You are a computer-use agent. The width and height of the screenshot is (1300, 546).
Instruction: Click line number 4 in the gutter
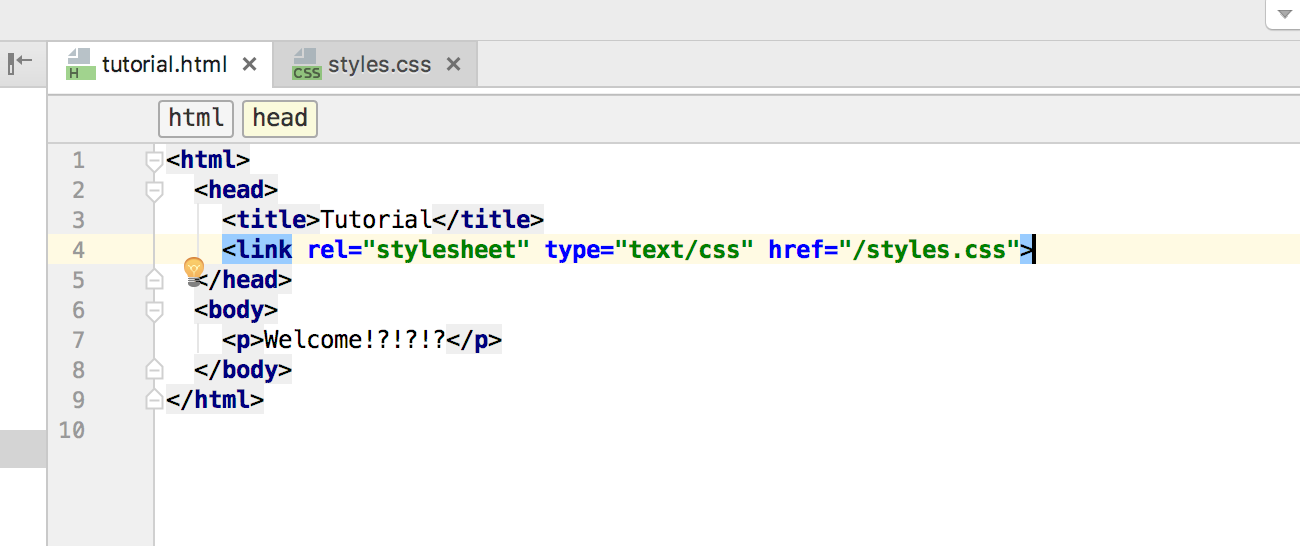[79, 250]
